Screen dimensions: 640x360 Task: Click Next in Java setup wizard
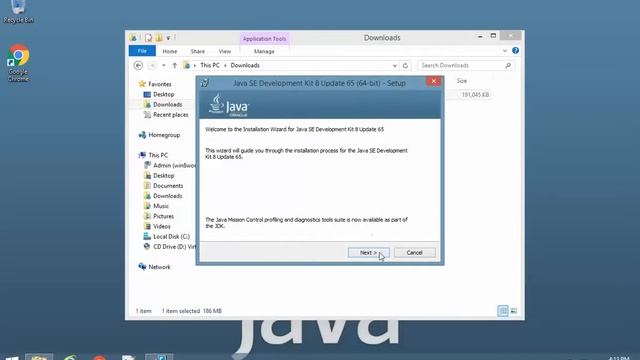tap(369, 253)
